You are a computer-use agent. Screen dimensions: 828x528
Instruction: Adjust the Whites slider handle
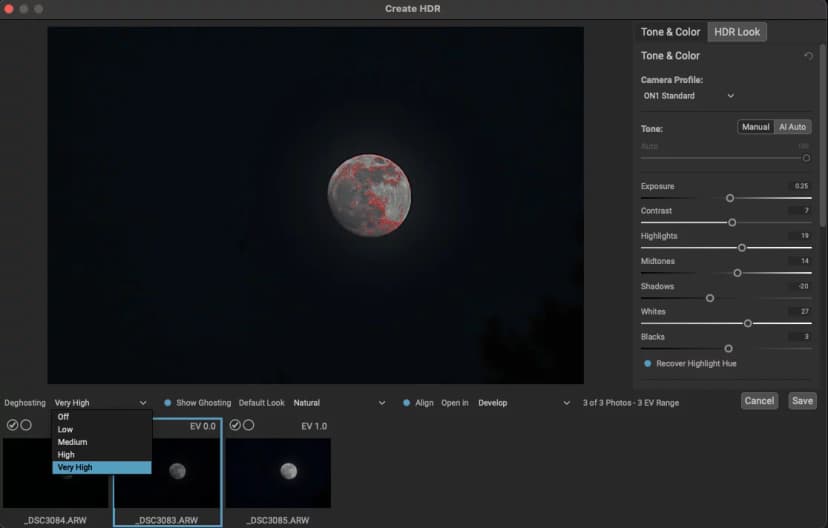(747, 323)
